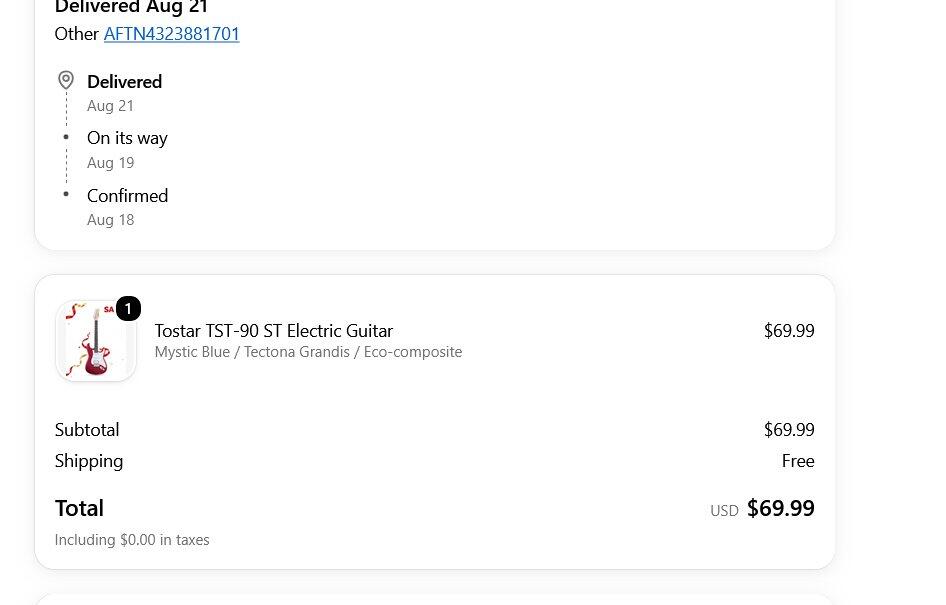The image size is (946, 605).
Task: Click the On its way status entry
Action: click(127, 138)
